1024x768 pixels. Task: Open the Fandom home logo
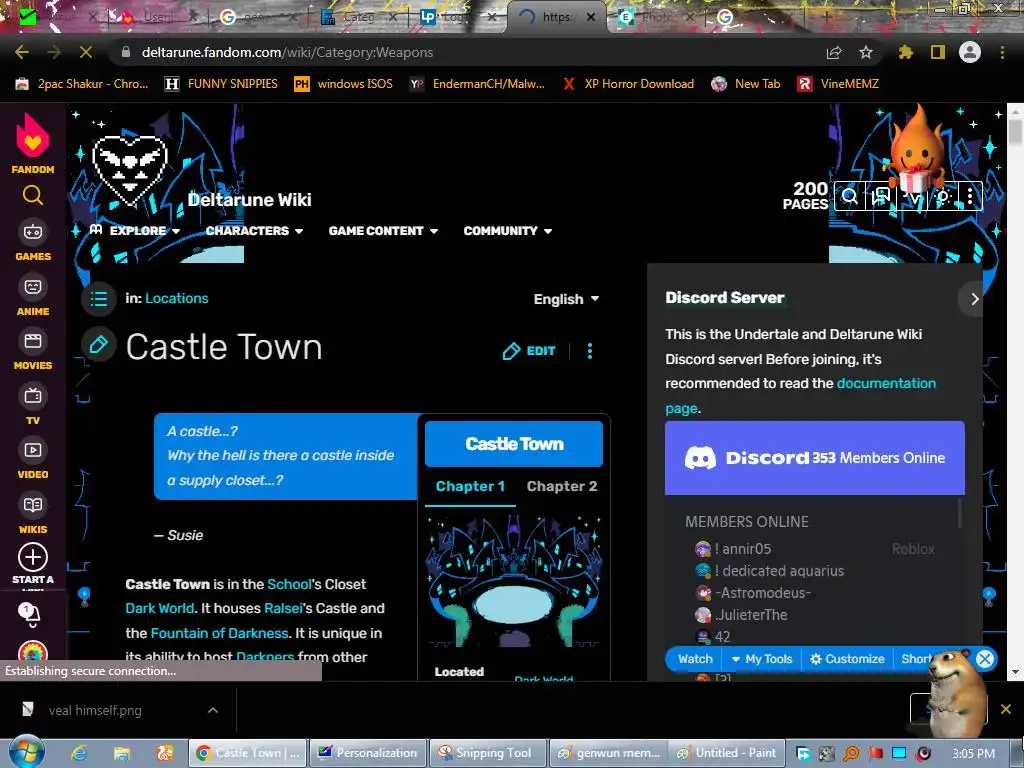[x=33, y=143]
